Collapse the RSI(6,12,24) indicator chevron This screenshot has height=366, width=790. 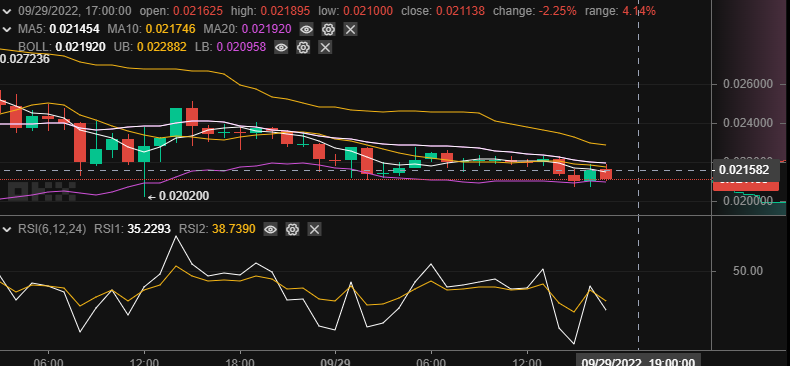(x=7, y=229)
